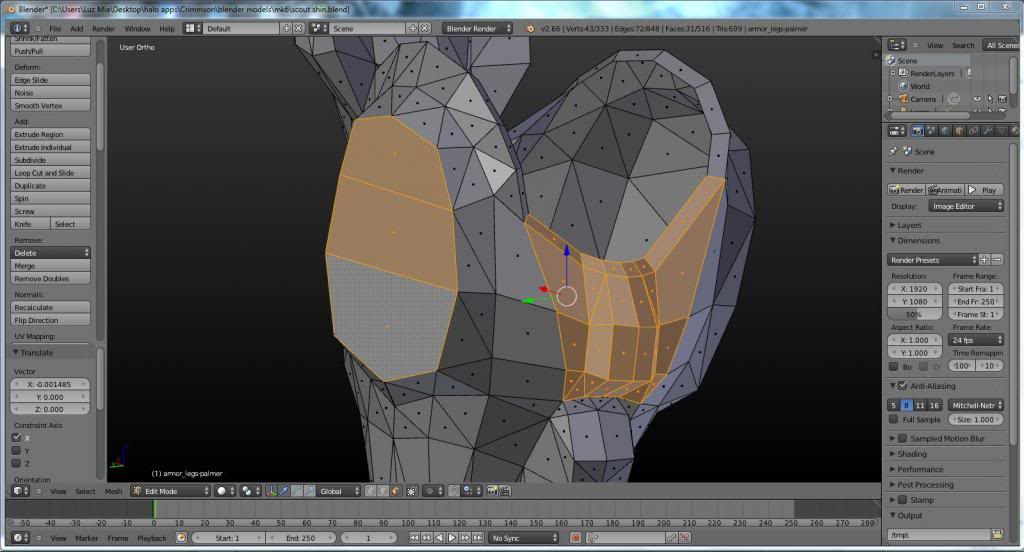Open the Mesh menu in 3D view header

coord(113,491)
